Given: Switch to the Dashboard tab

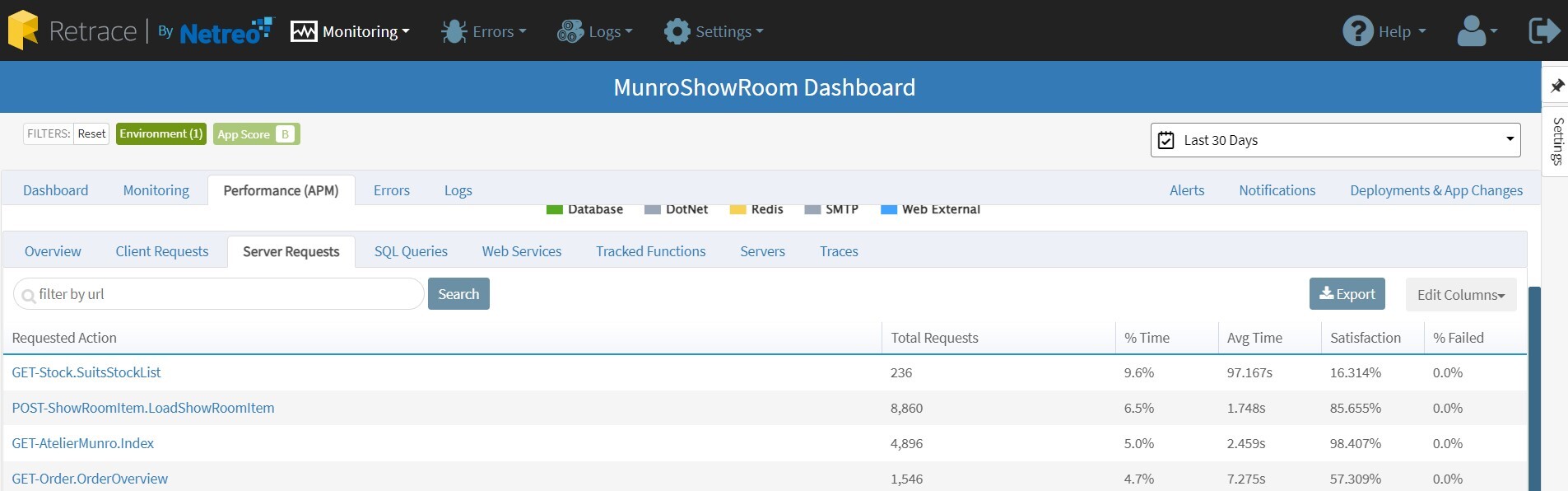Looking at the screenshot, I should 56,190.
